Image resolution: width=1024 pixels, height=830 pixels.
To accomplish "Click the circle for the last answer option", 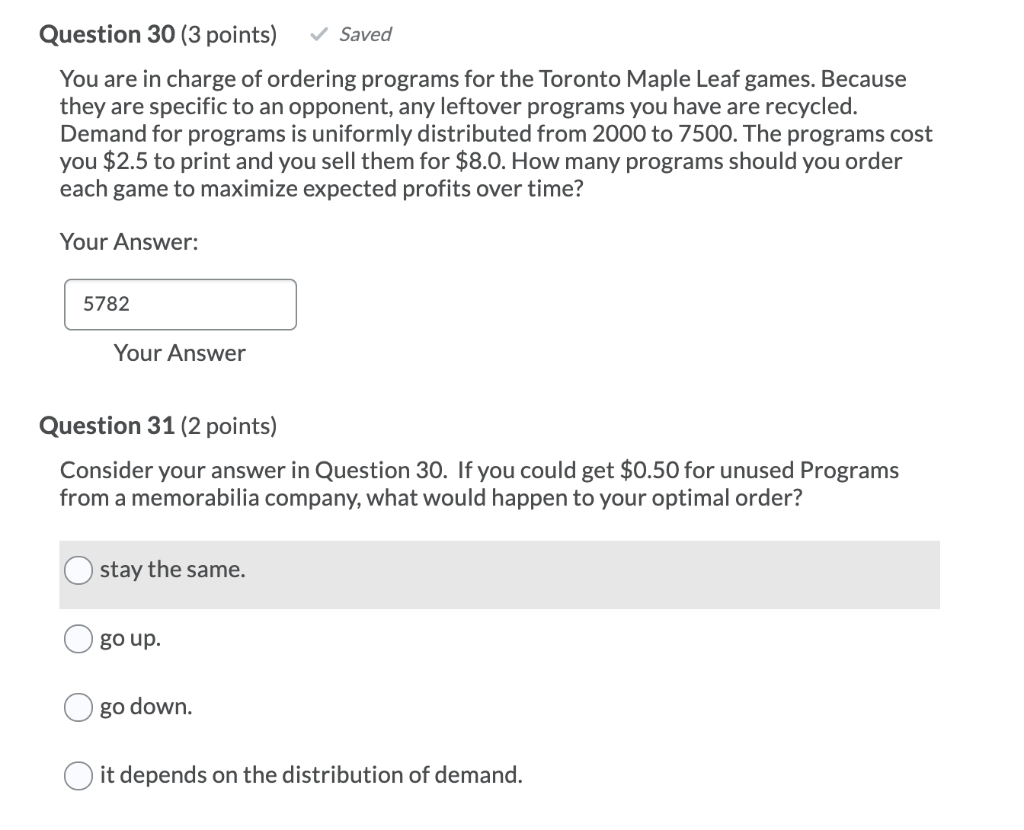I will coord(78,774).
